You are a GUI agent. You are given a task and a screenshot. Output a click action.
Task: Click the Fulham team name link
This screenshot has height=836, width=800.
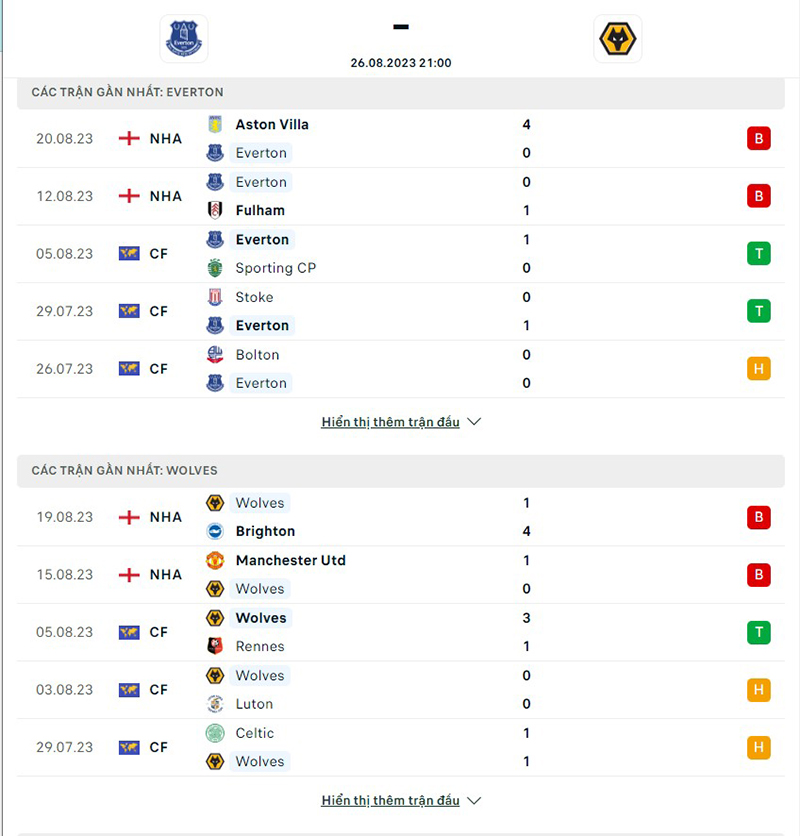[x=259, y=211]
